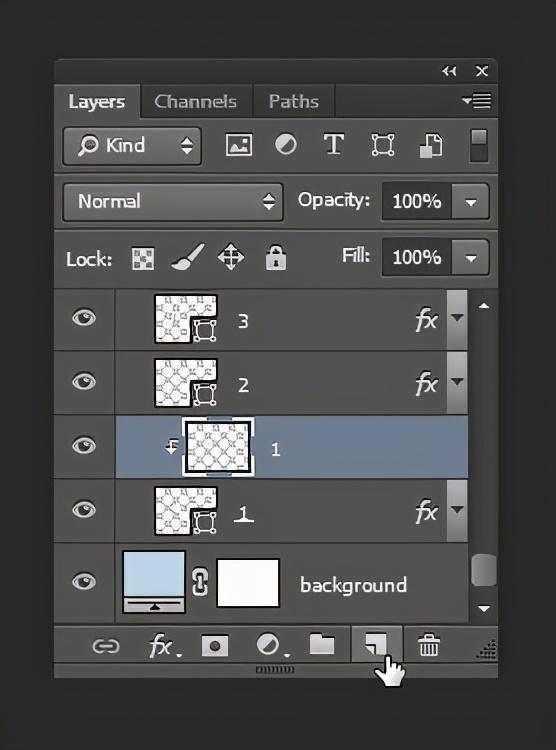Filter for adjustment layers icon

tap(286, 144)
